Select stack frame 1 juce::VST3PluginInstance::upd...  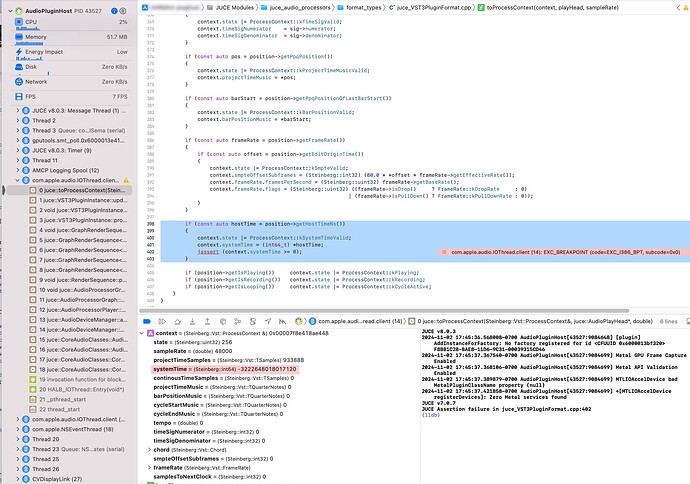click(x=78, y=200)
